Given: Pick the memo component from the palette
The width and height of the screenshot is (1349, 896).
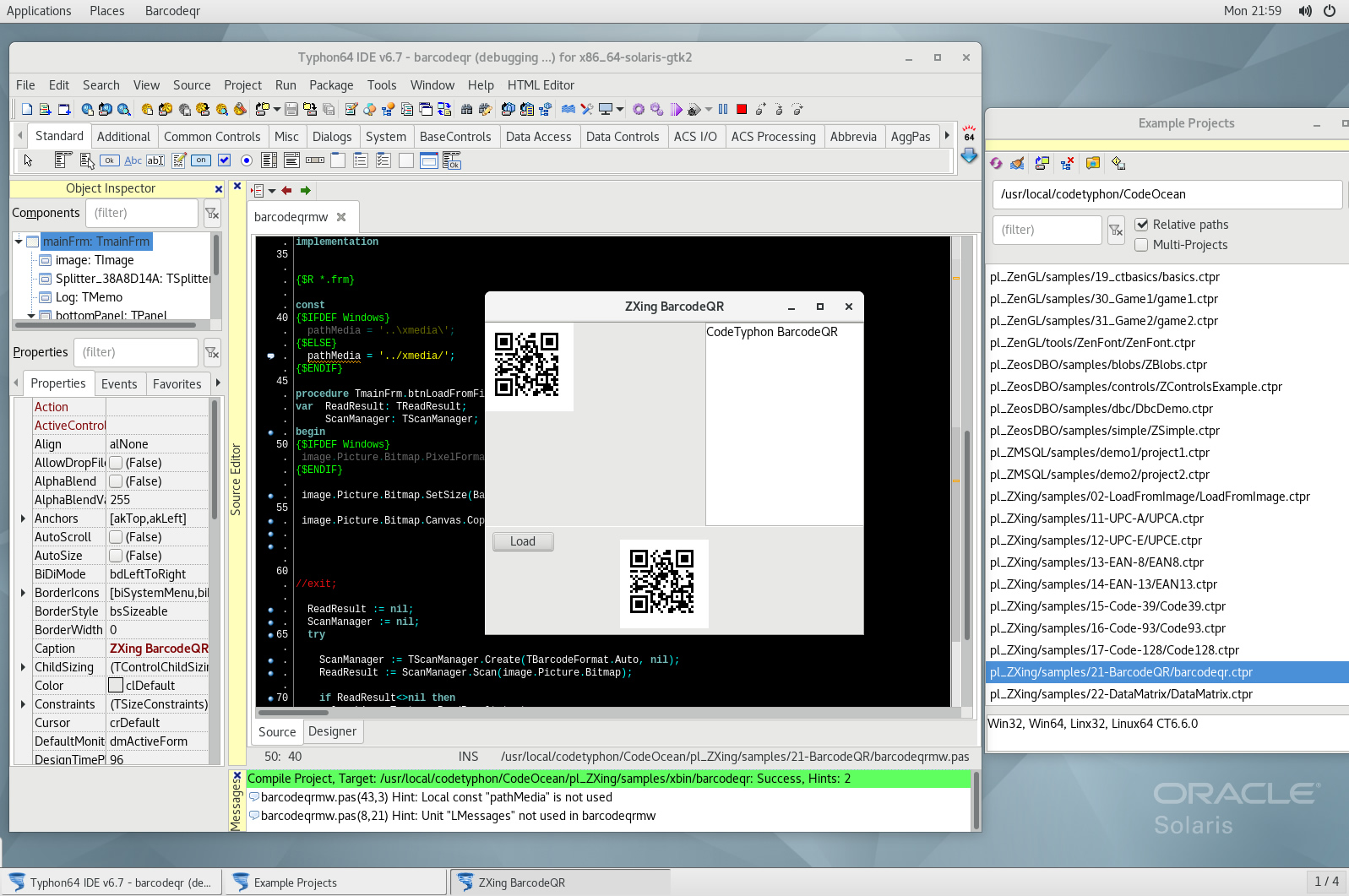Looking at the screenshot, I should [x=179, y=160].
